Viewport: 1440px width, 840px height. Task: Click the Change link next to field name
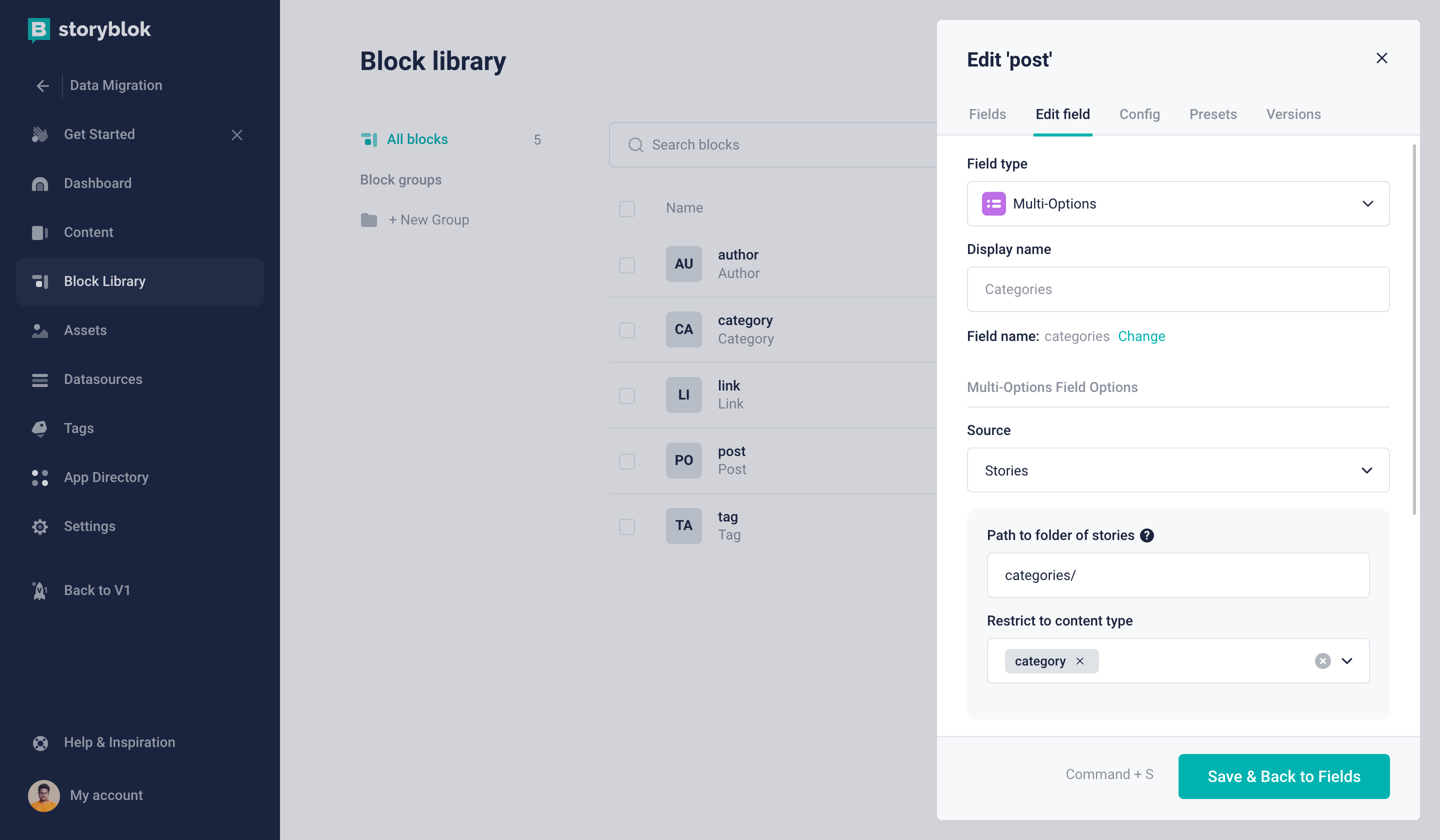(x=1141, y=336)
